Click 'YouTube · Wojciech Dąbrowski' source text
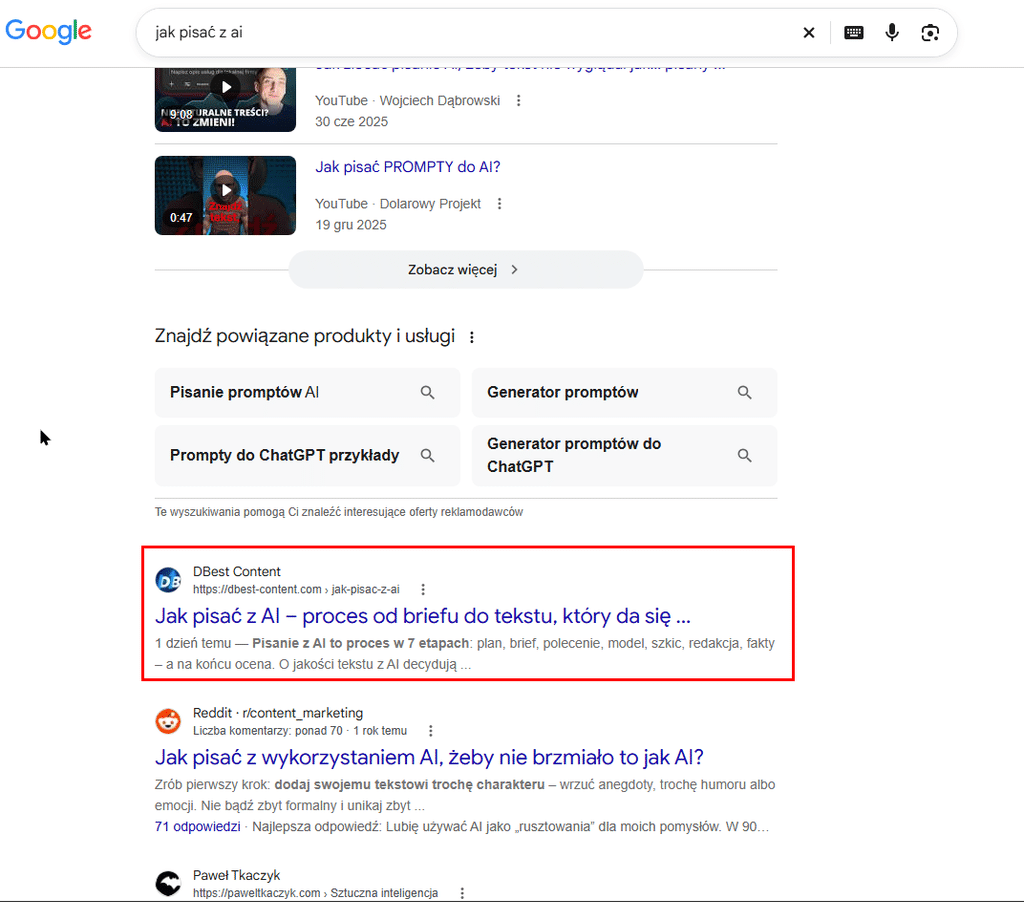 408,101
